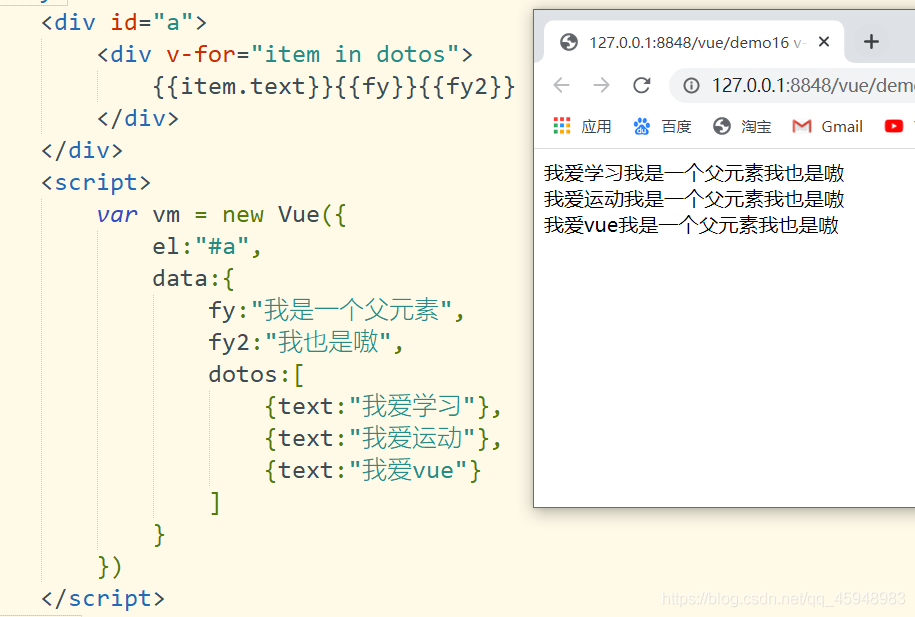Click the code line <div id="a">
This screenshot has height=617, width=915.
[x=124, y=22]
